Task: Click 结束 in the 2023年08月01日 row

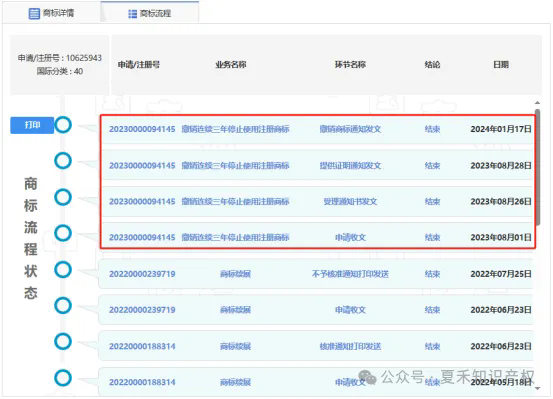Action: (x=432, y=237)
